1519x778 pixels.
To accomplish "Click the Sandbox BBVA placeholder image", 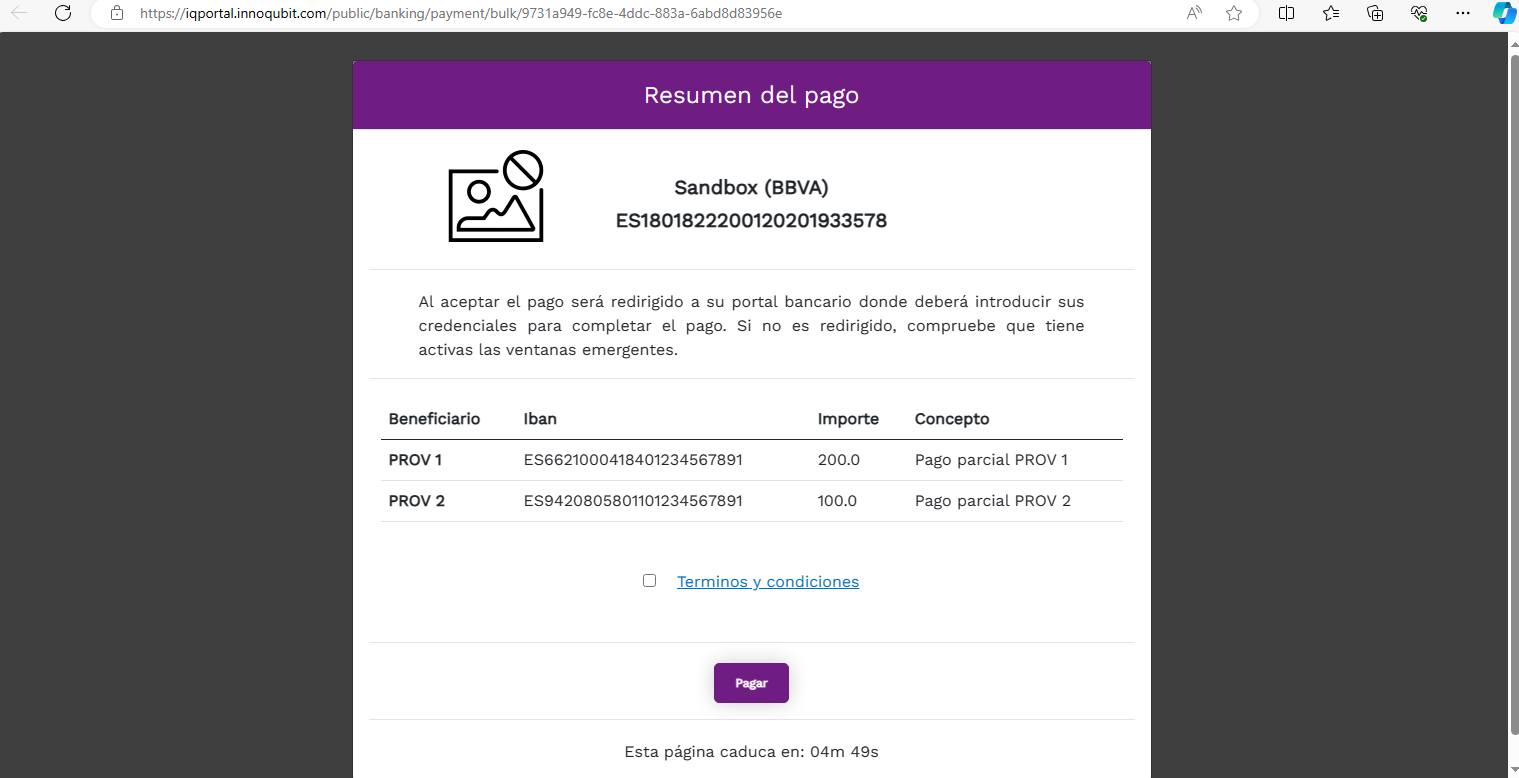I will 495,195.
